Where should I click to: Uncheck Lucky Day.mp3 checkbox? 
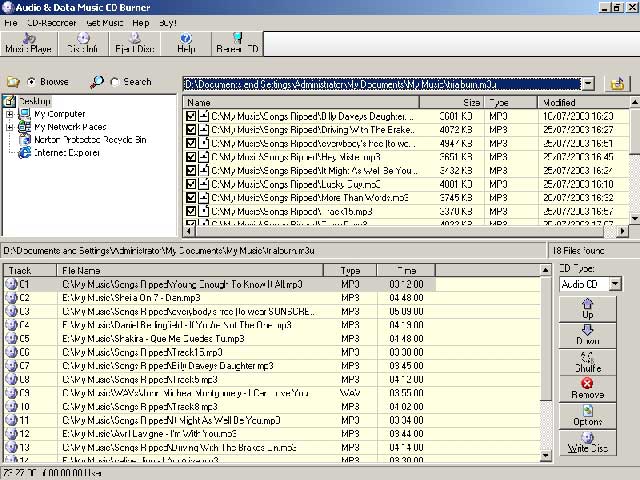191,184
